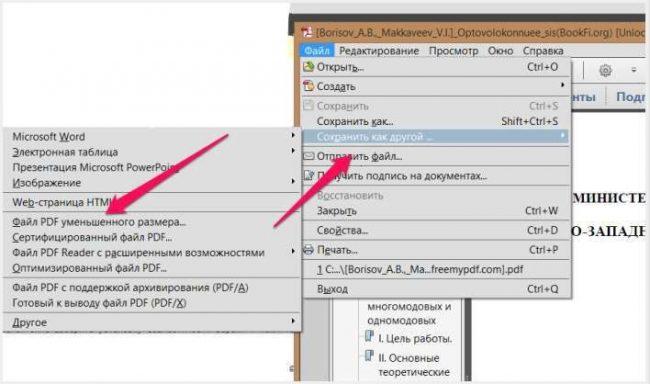This screenshot has width=650, height=384.
Task: Open the Редактирование menu
Action: pyautogui.click(x=379, y=51)
